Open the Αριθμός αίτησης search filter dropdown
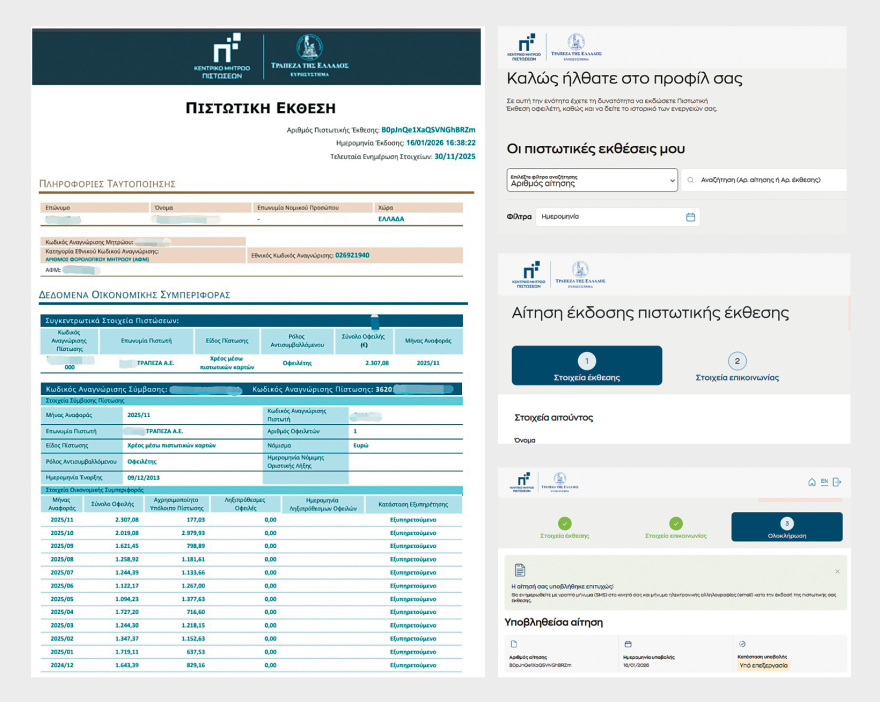The width and height of the screenshot is (880, 702). 592,180
